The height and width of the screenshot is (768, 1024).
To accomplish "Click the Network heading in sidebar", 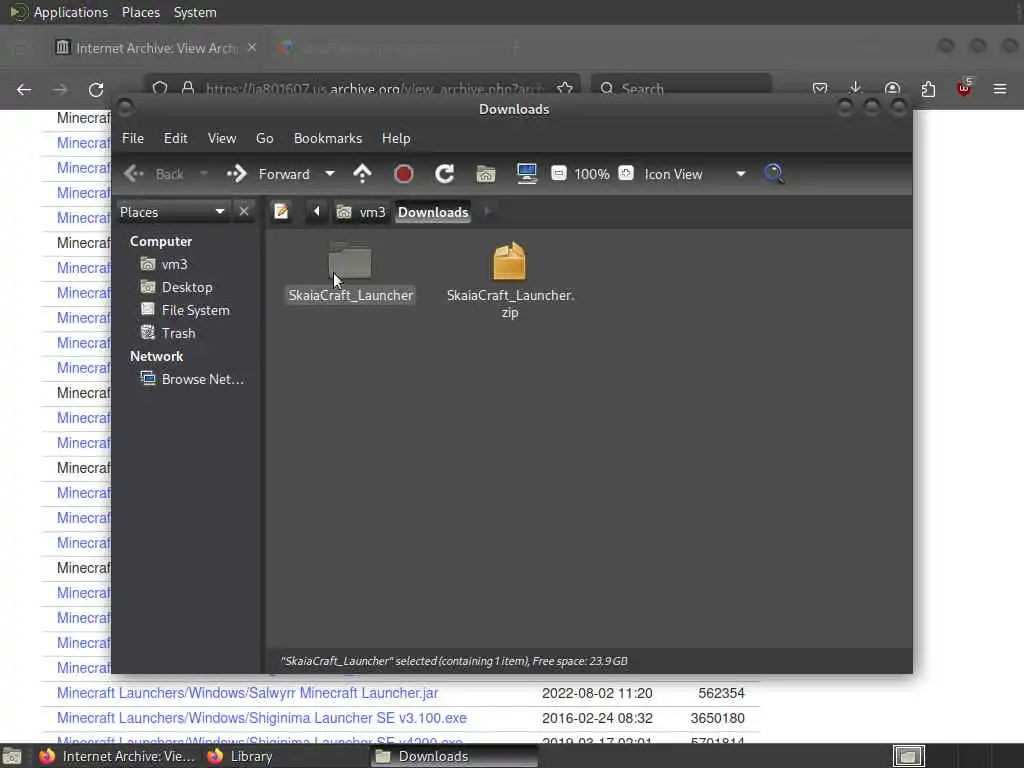I will [156, 357].
